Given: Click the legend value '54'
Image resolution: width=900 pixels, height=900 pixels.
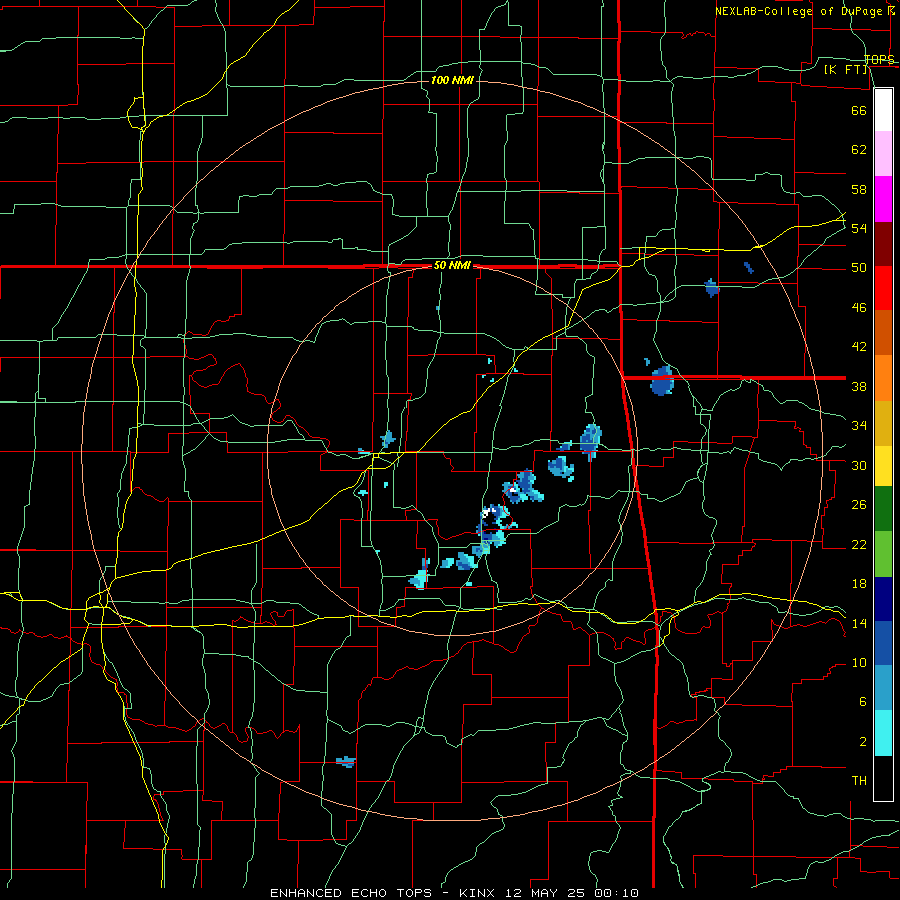Looking at the screenshot, I should coord(859,228).
